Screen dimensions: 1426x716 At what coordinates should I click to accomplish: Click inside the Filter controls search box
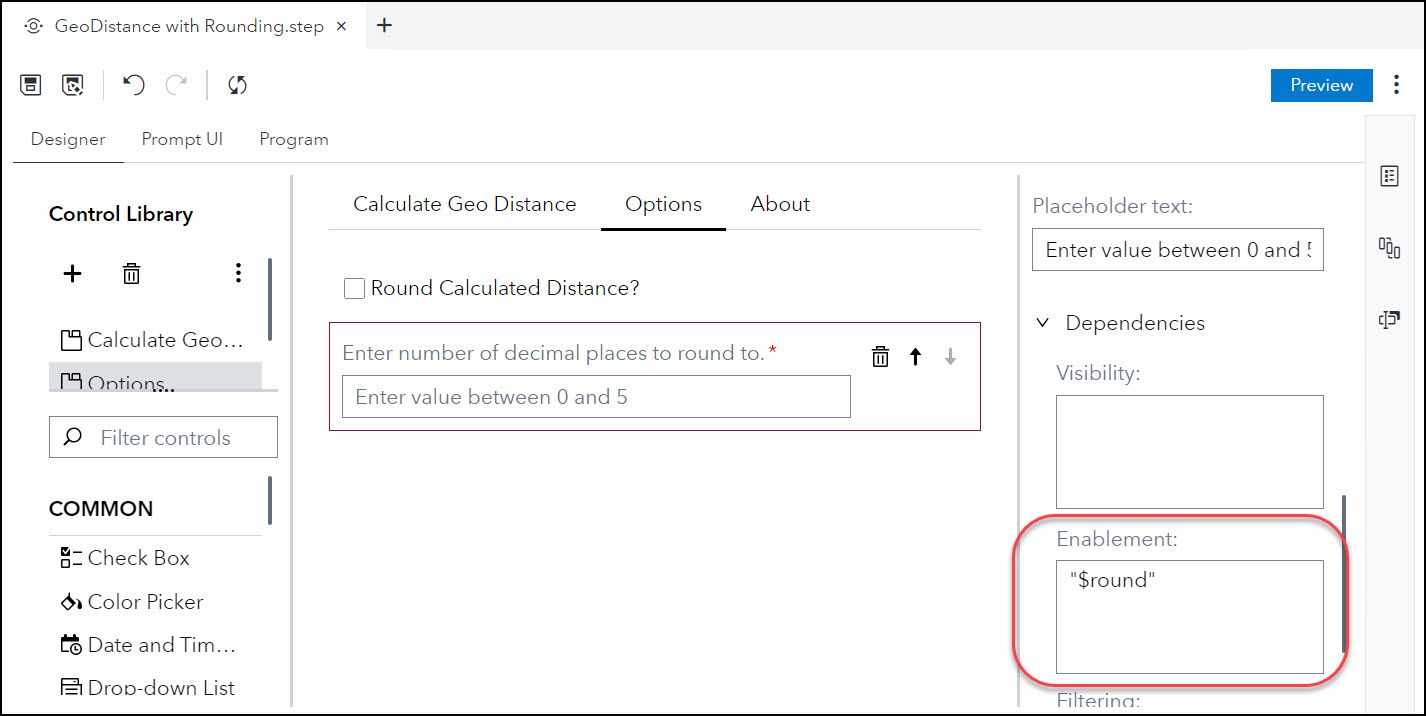tap(163, 437)
